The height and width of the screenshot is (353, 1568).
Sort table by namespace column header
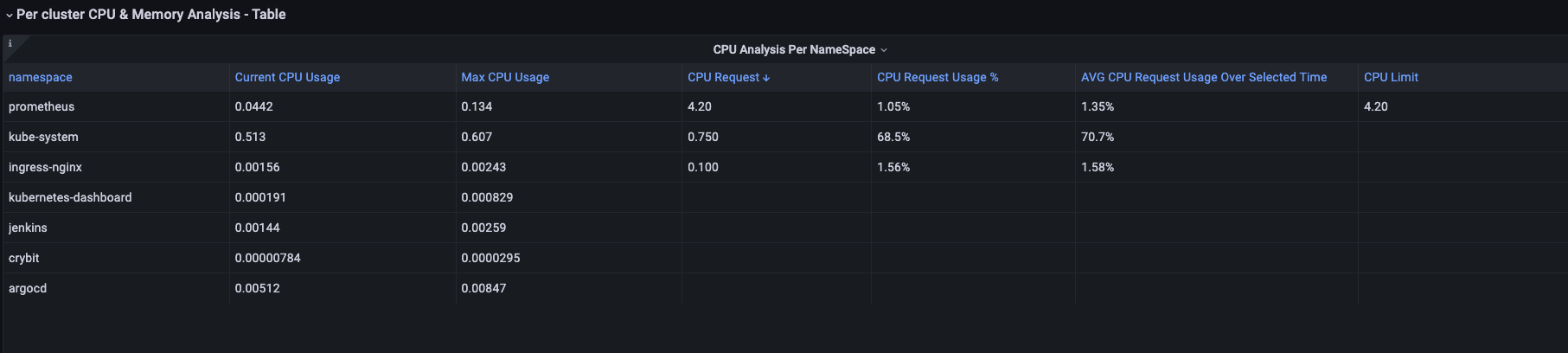point(41,77)
